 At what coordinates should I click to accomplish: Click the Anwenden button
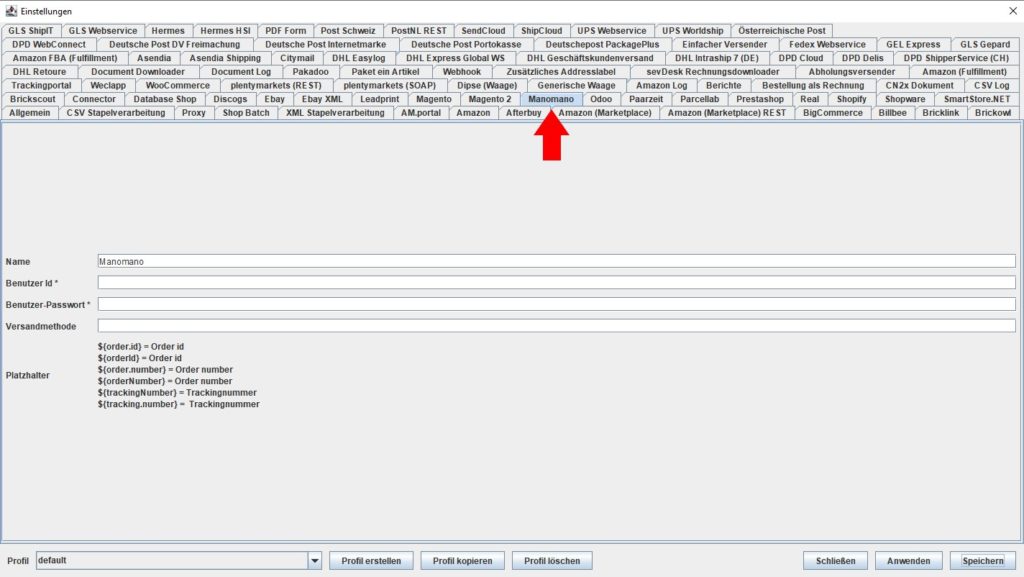click(908, 561)
